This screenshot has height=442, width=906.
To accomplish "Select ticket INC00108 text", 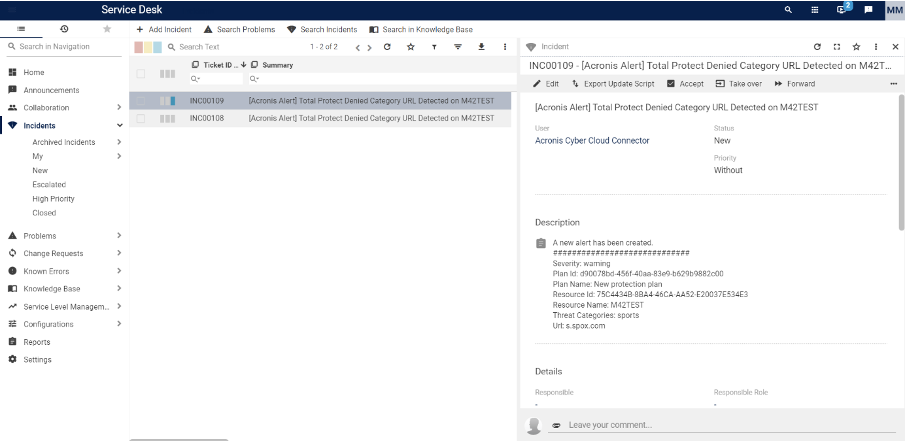I will pos(207,118).
